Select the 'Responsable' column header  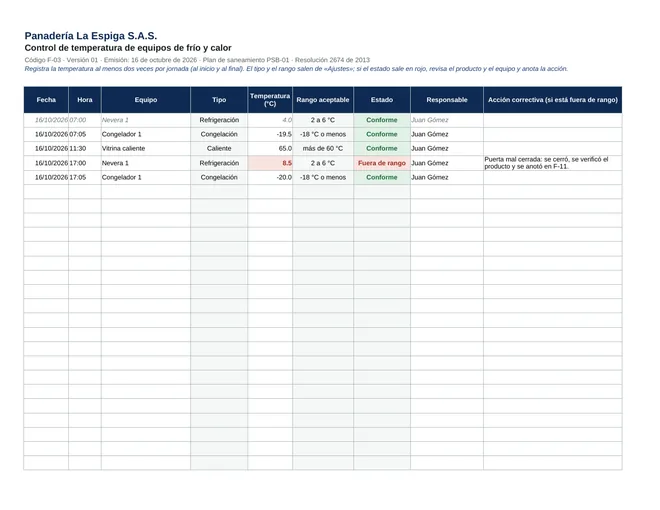coord(447,100)
